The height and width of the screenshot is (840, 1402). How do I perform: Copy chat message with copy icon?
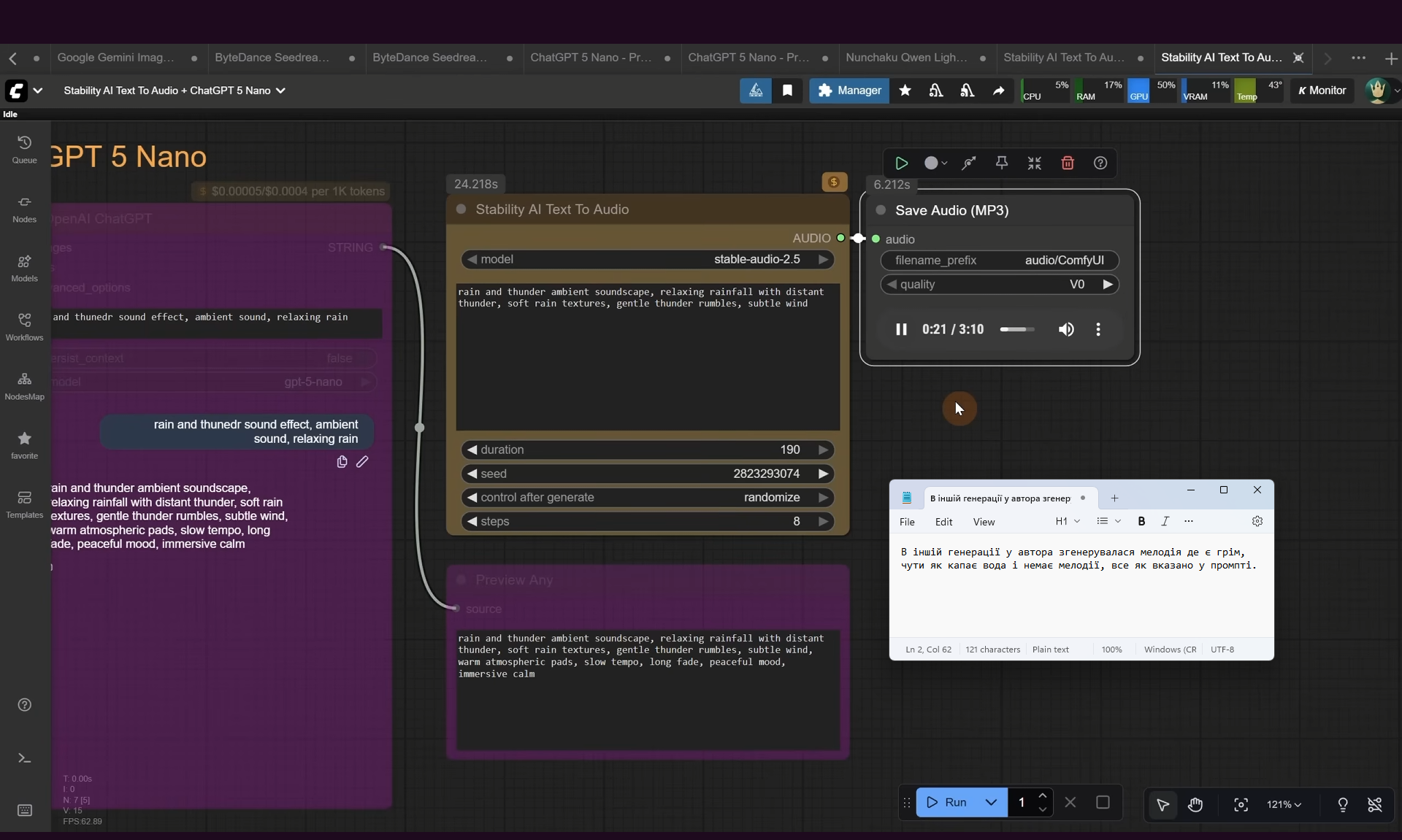tap(342, 462)
